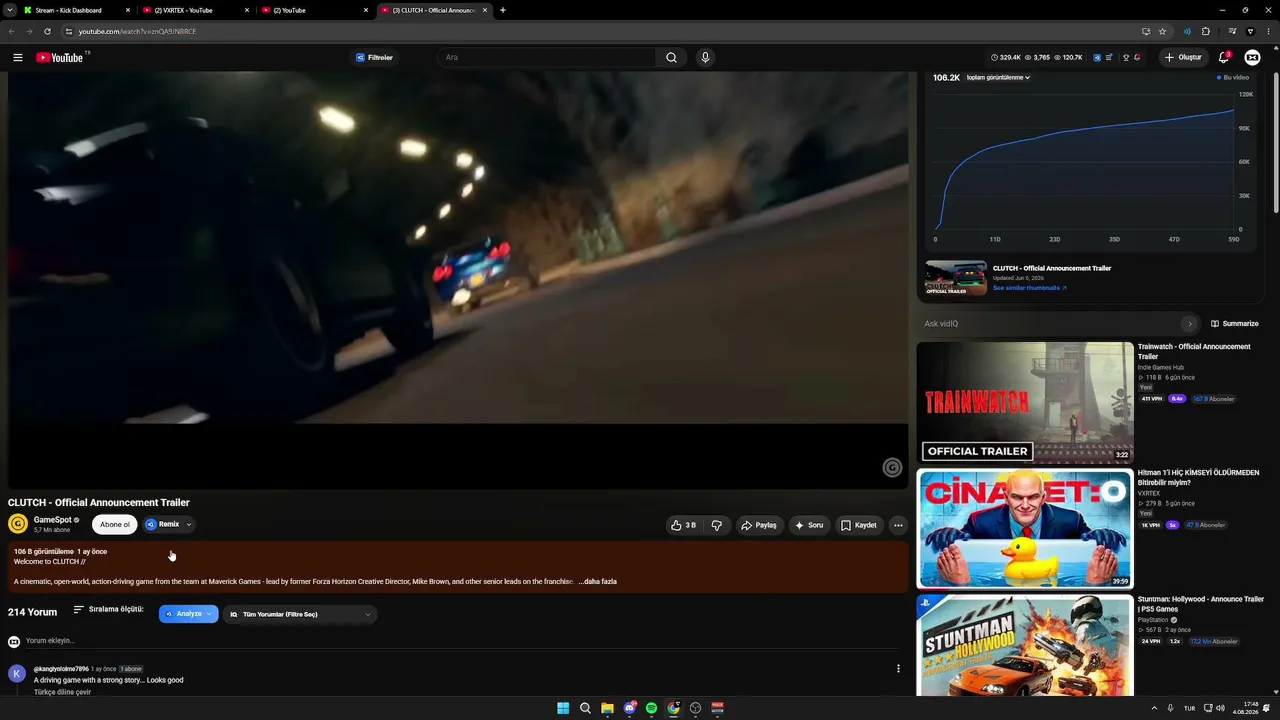The height and width of the screenshot is (720, 1280).
Task: Open File Explorer from the taskbar
Action: 607,708
